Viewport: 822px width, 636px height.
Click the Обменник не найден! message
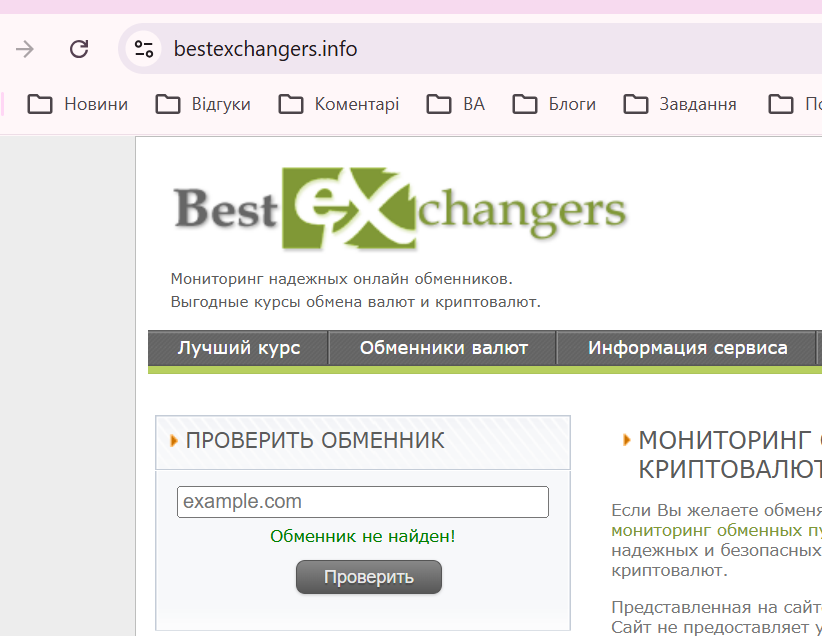click(x=363, y=536)
